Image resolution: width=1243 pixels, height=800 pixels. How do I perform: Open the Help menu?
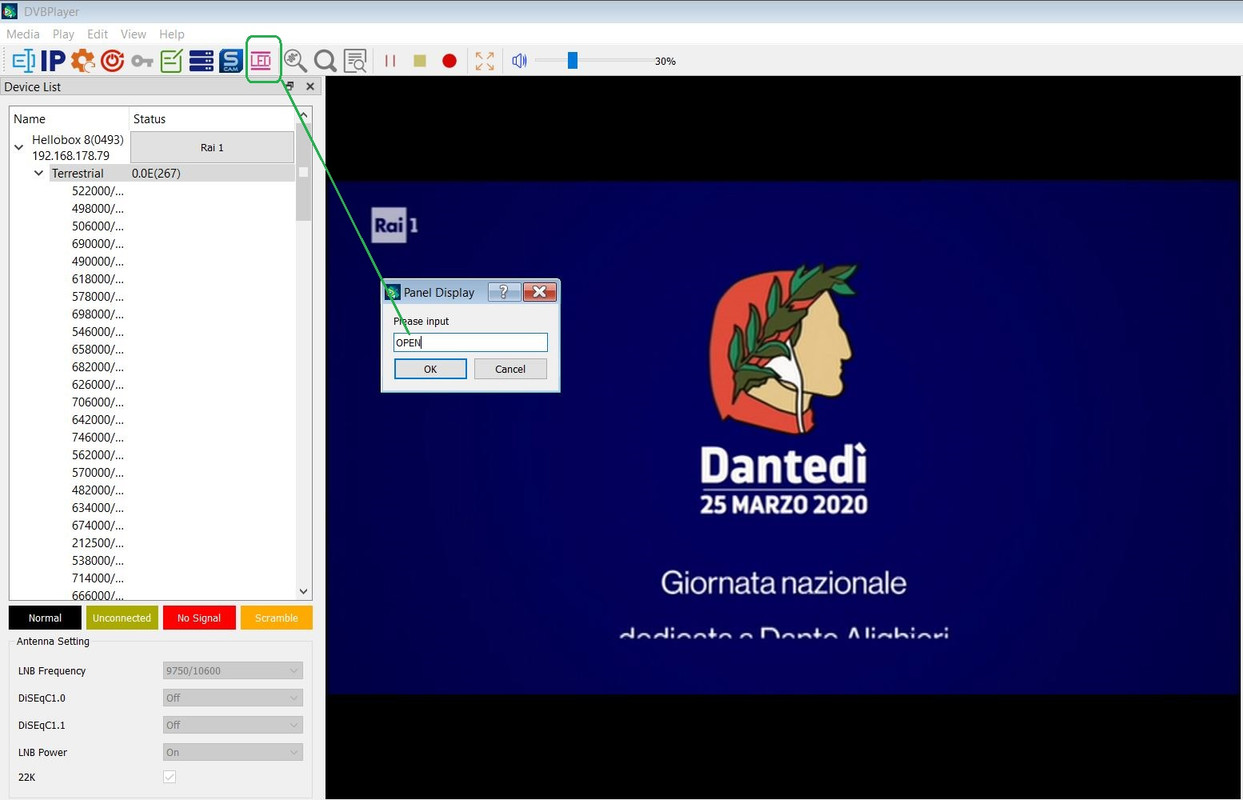tap(172, 34)
